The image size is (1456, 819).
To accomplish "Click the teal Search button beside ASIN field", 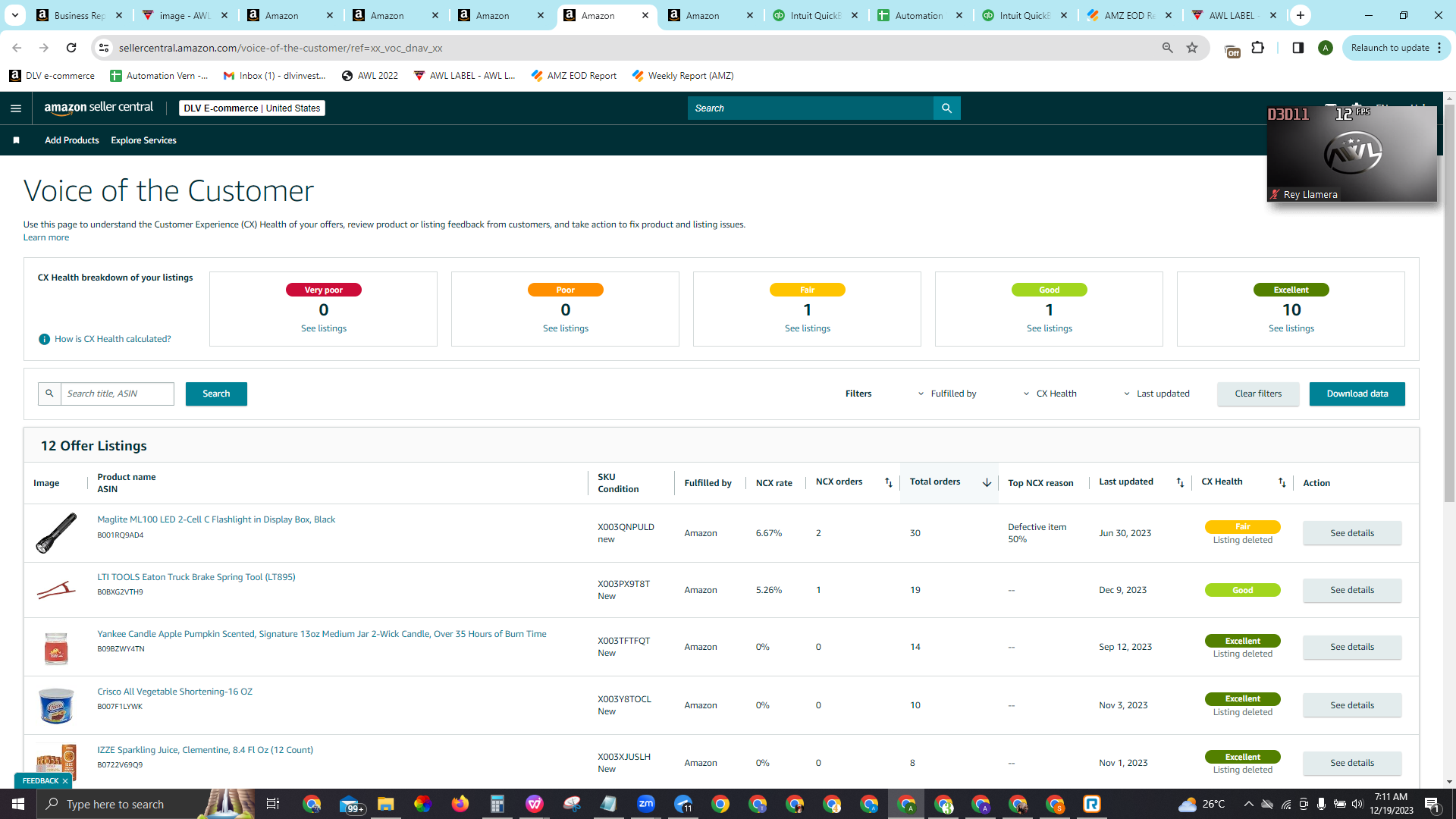I will click(x=216, y=394).
